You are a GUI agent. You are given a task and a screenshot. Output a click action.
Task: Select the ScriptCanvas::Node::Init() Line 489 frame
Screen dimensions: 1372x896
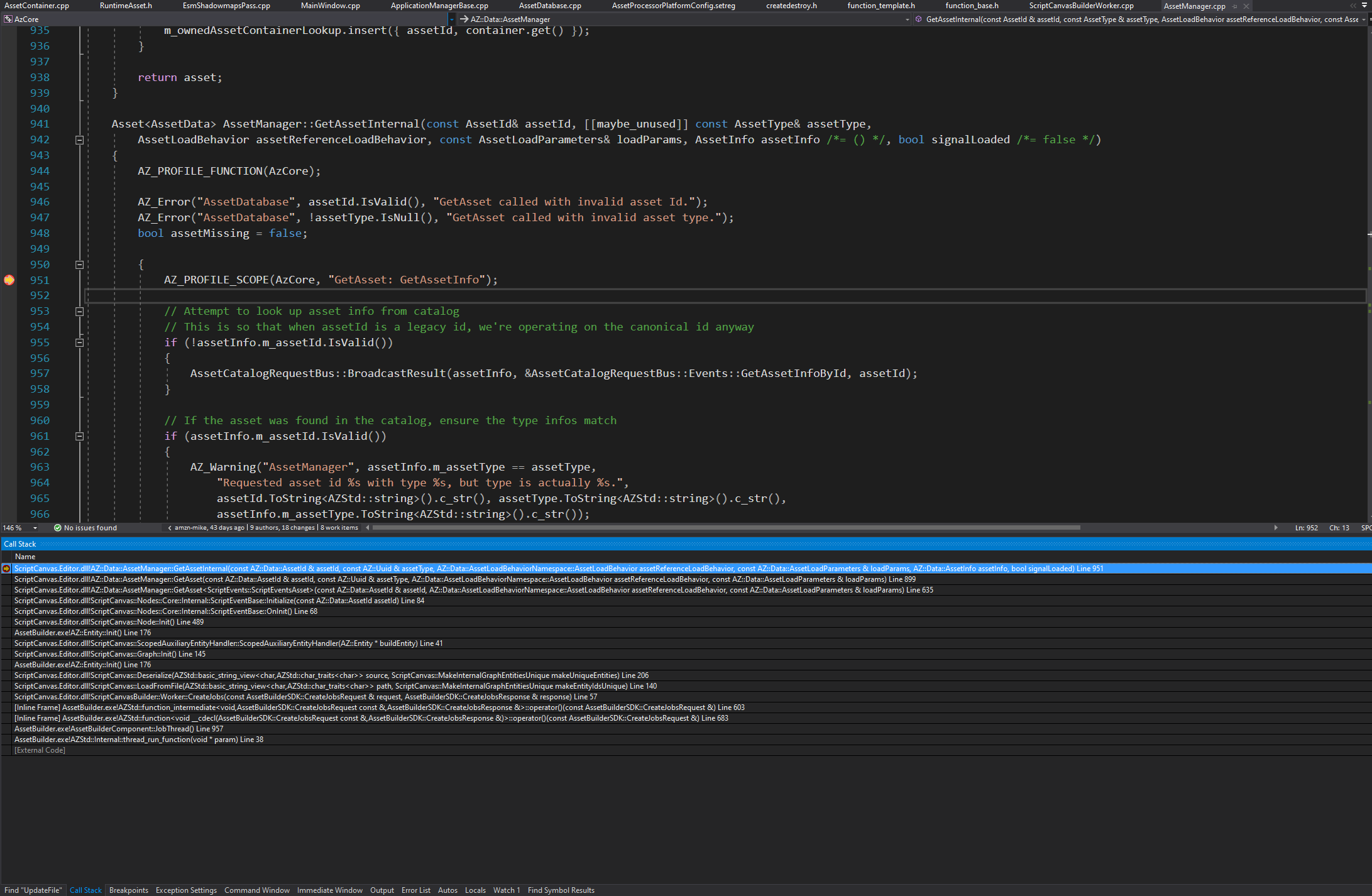tap(686, 622)
